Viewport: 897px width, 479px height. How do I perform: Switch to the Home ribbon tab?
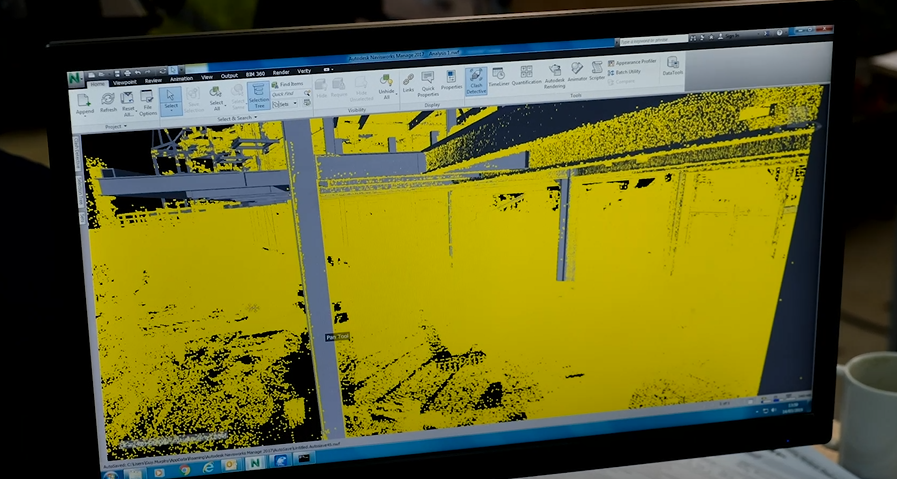click(97, 84)
